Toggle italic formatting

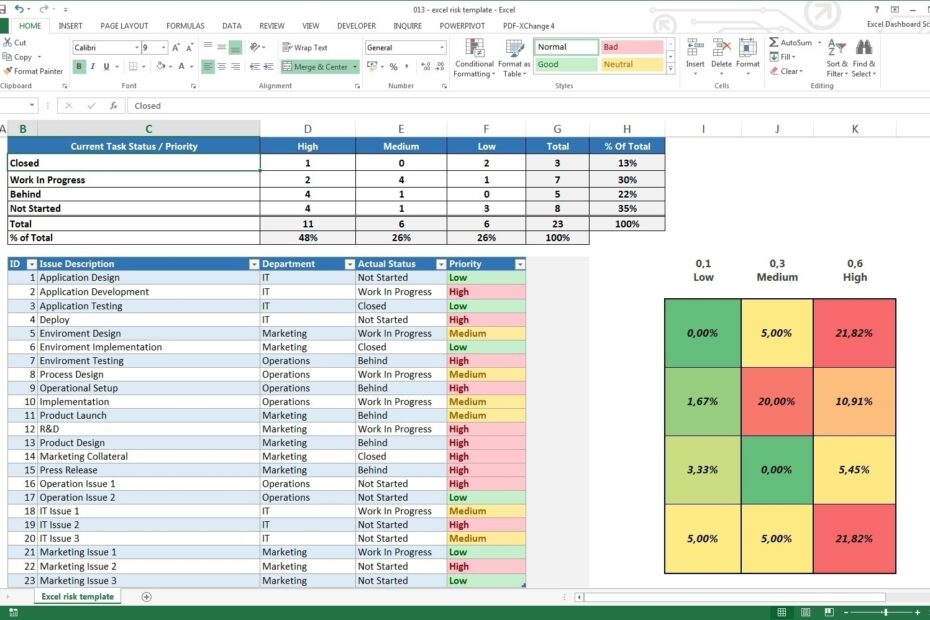click(x=91, y=66)
